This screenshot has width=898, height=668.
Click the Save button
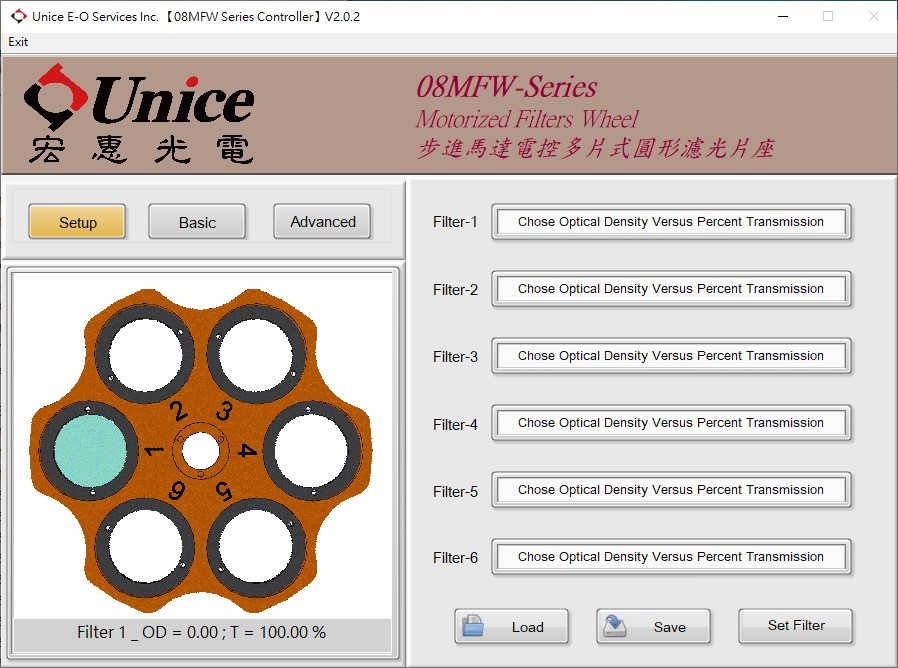[653, 627]
